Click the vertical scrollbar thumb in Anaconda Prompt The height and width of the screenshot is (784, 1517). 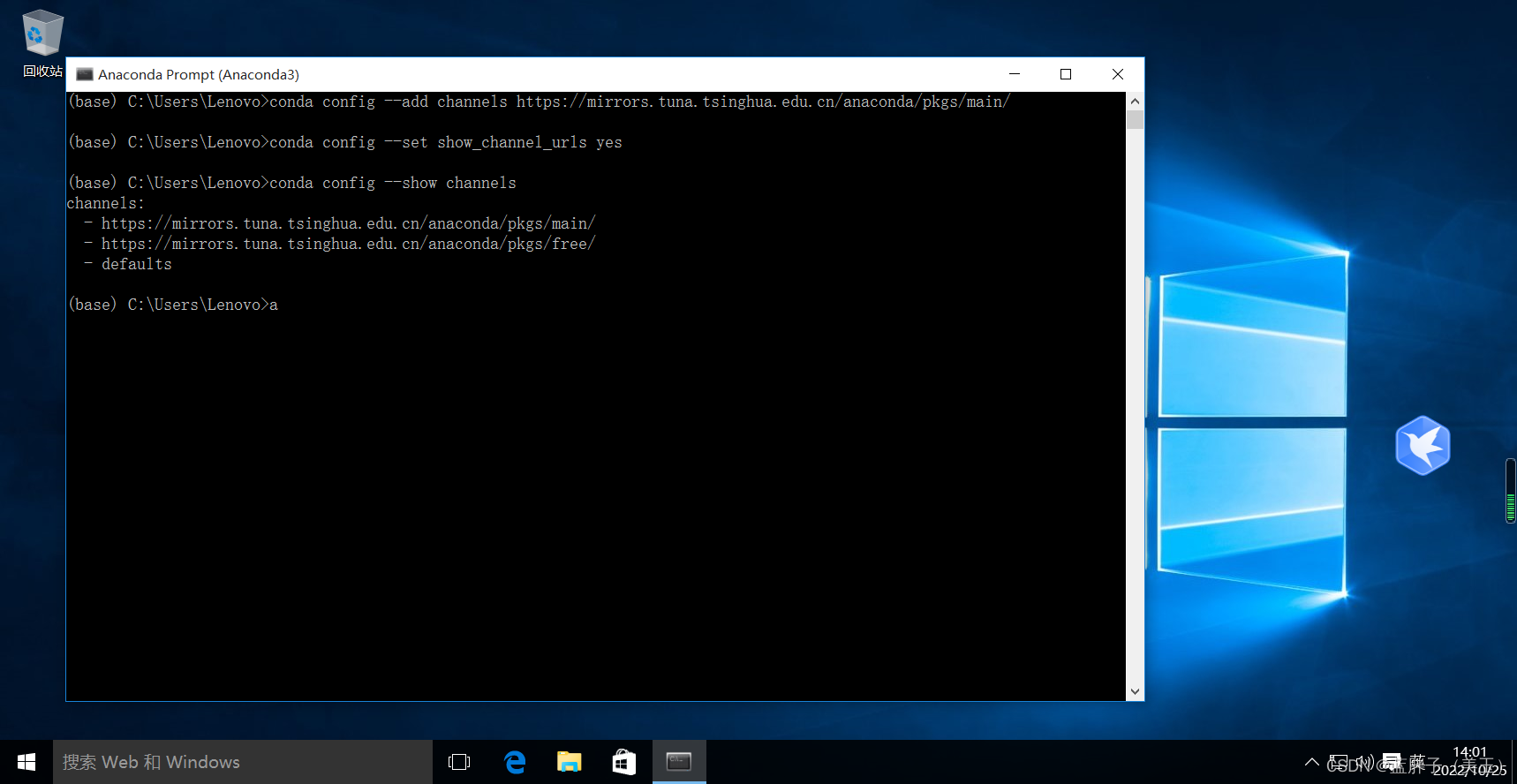coord(1136,120)
